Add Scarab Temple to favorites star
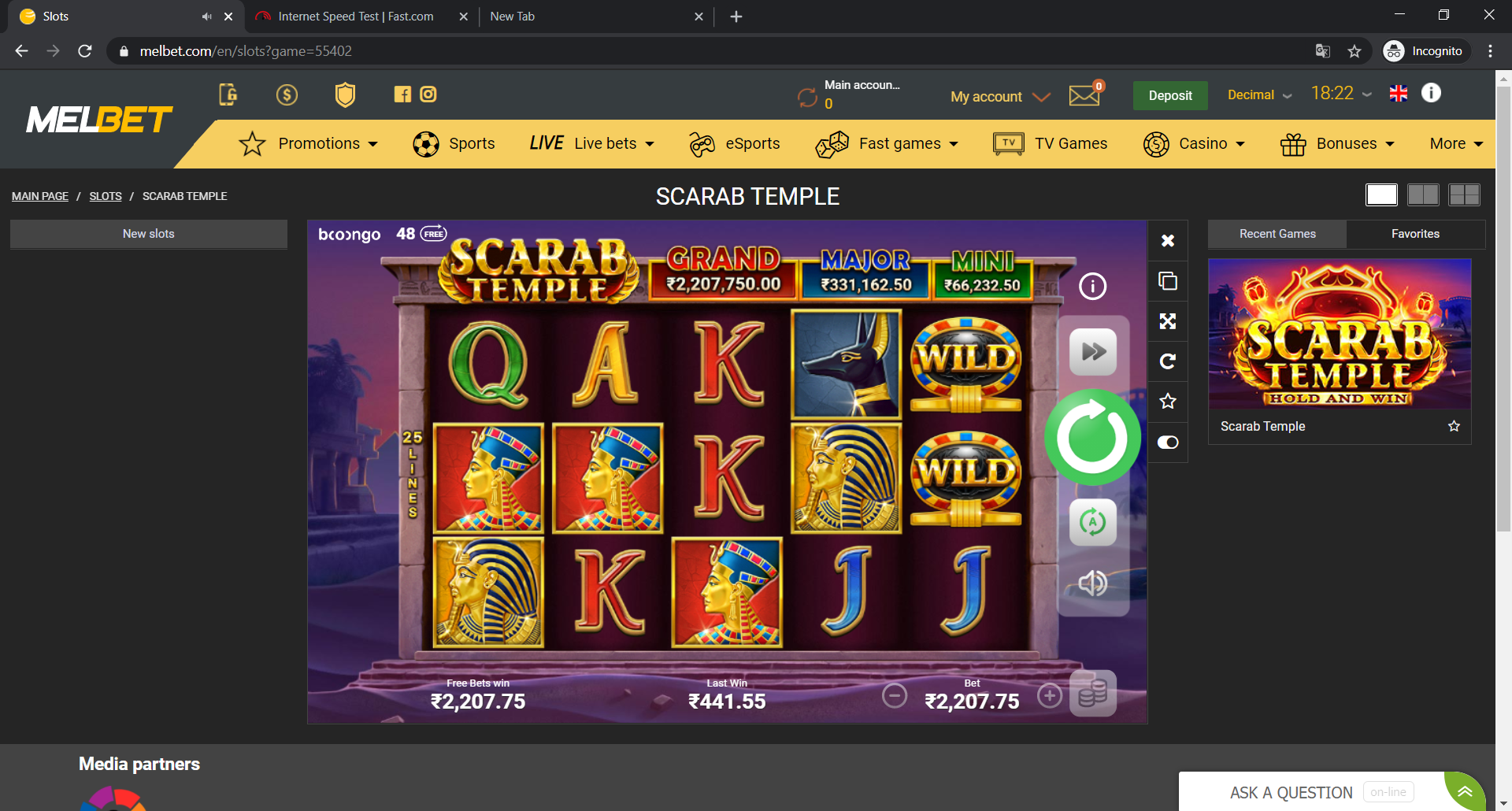 pos(1454,426)
